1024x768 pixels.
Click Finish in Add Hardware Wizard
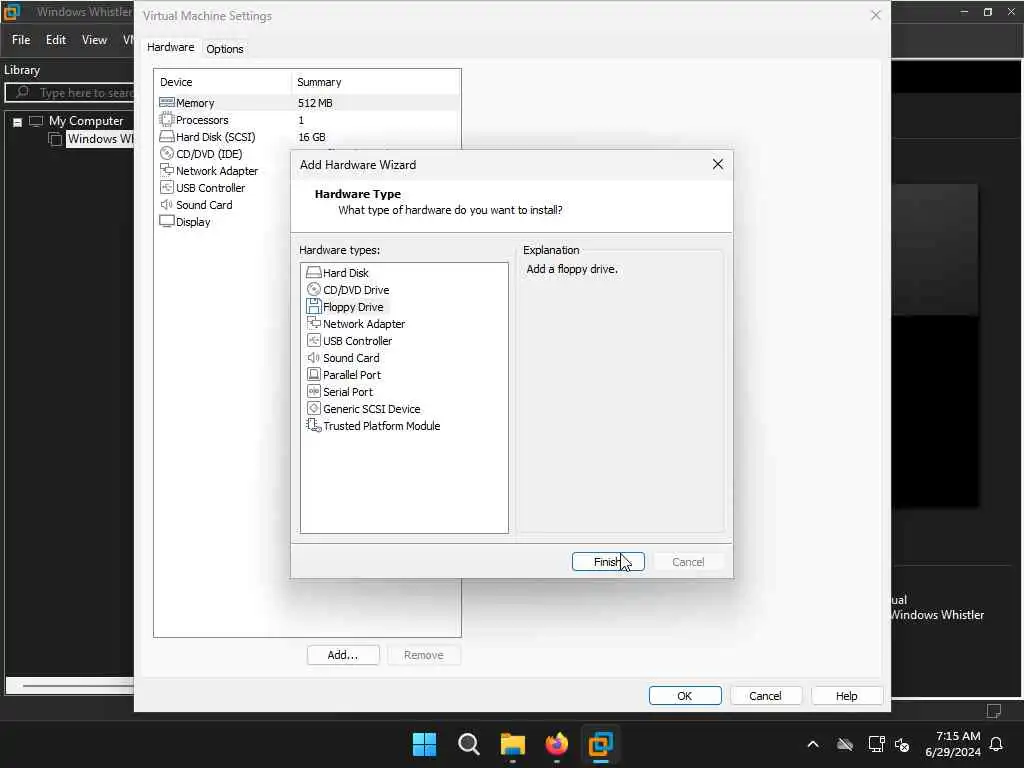coord(608,562)
